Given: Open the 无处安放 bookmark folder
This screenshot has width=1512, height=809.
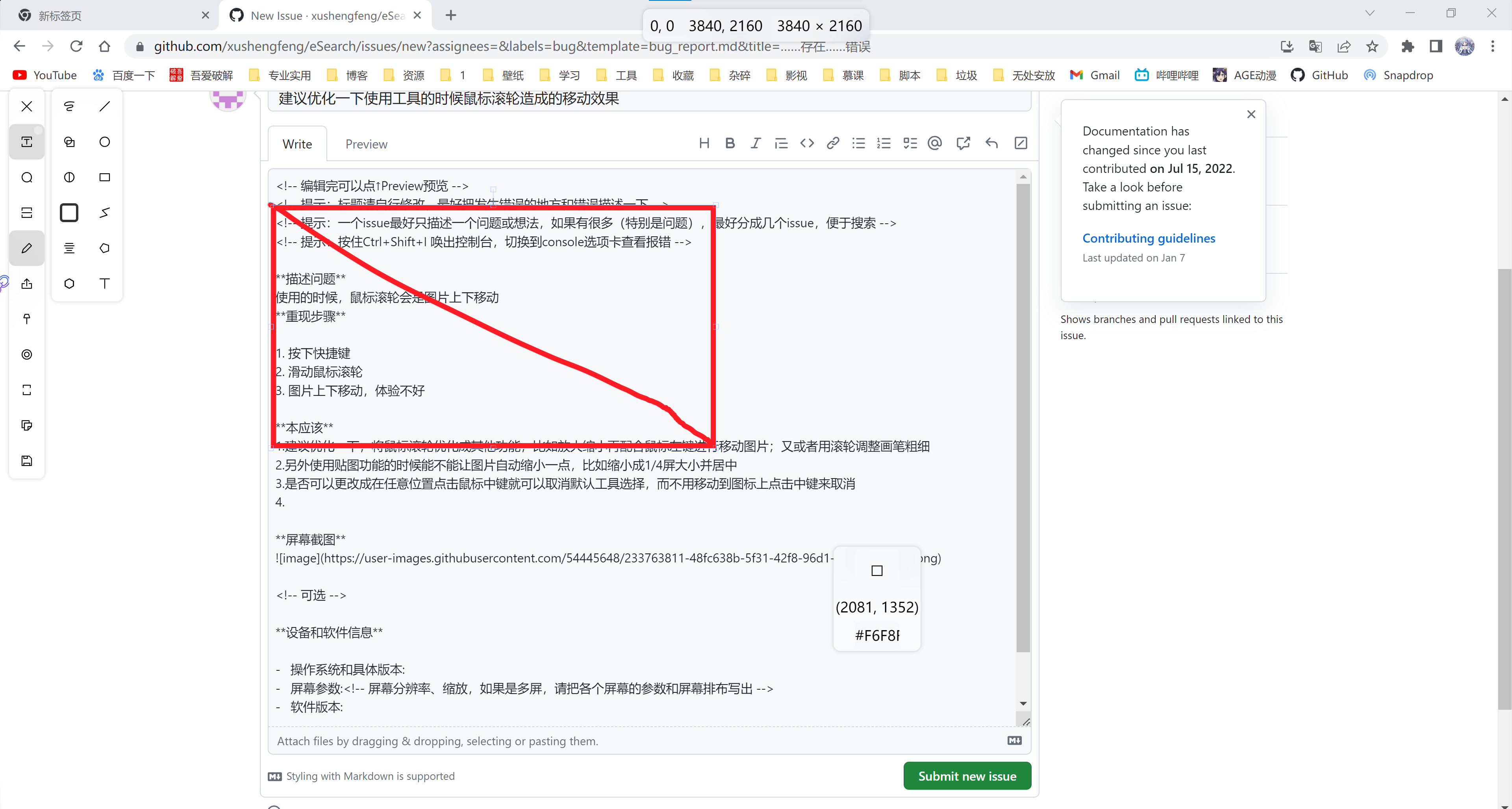Looking at the screenshot, I should (1024, 75).
